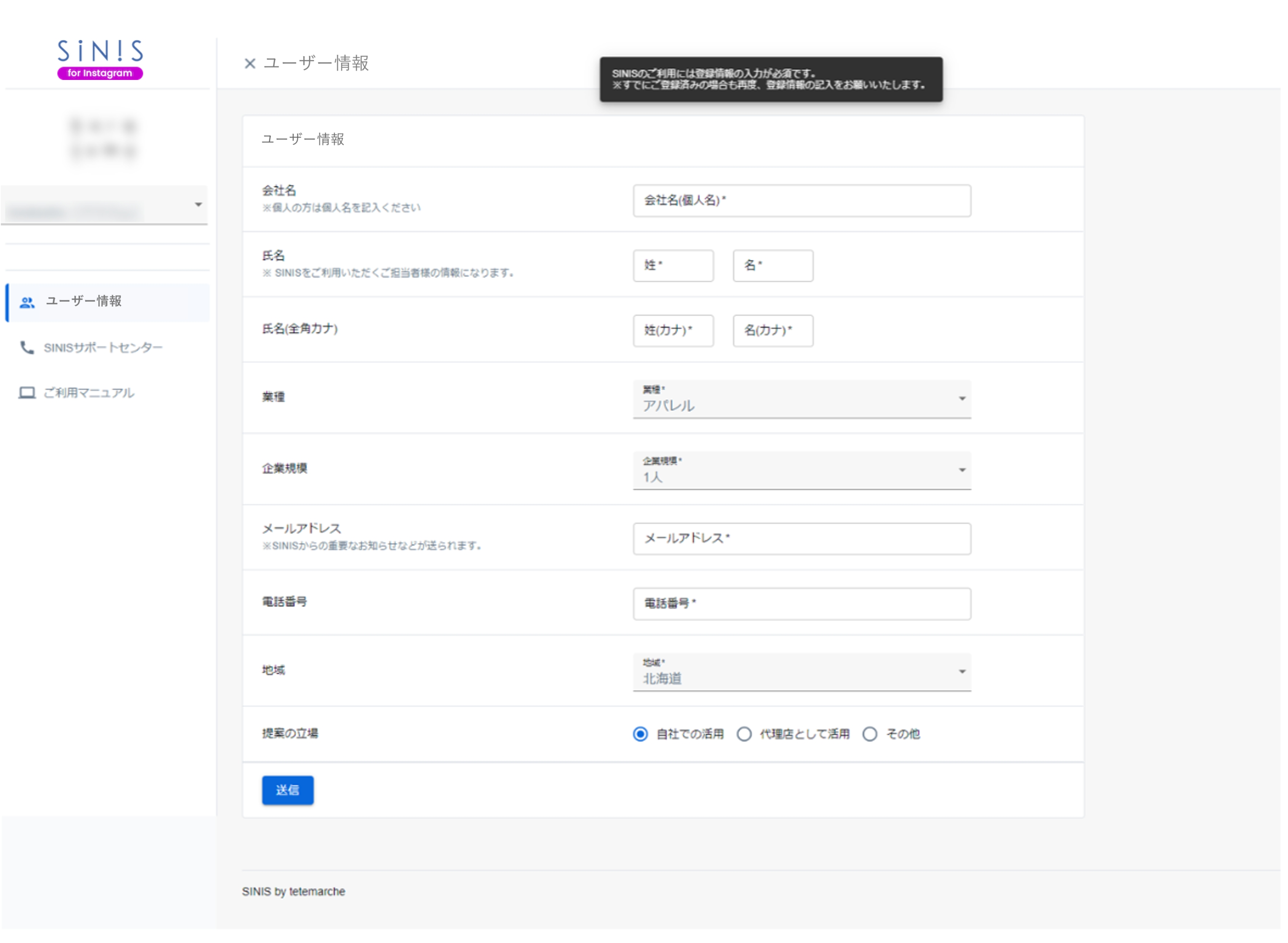Click the 電話番号 input field

[801, 604]
